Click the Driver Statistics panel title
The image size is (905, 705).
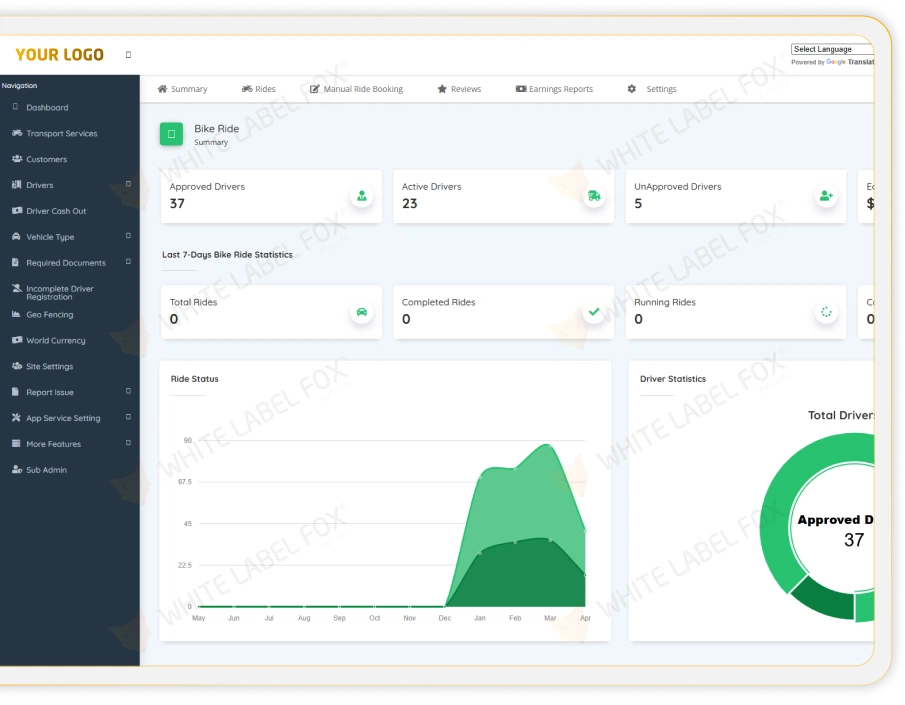coord(673,379)
